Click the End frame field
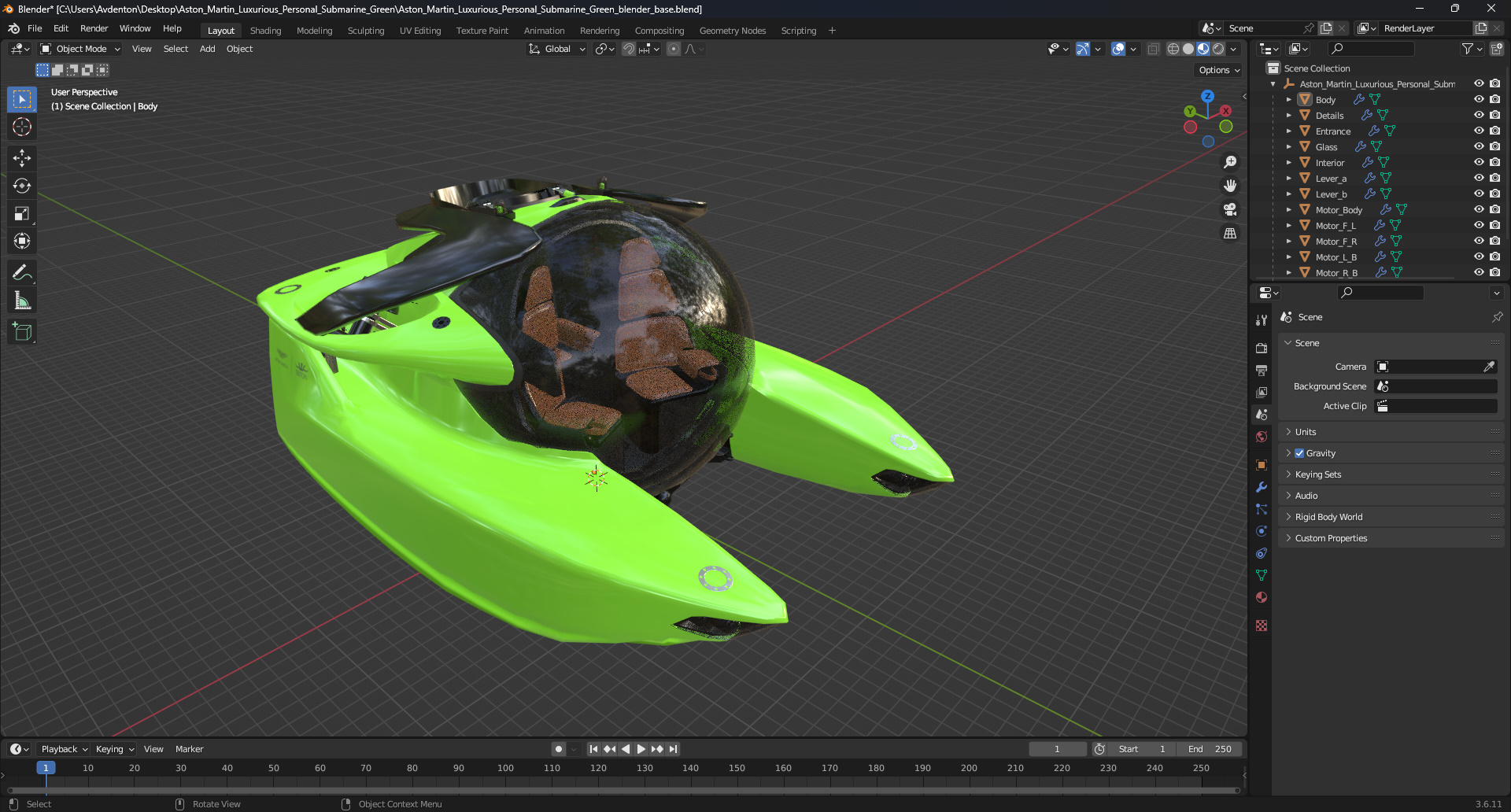The image size is (1511, 812). click(x=1210, y=749)
